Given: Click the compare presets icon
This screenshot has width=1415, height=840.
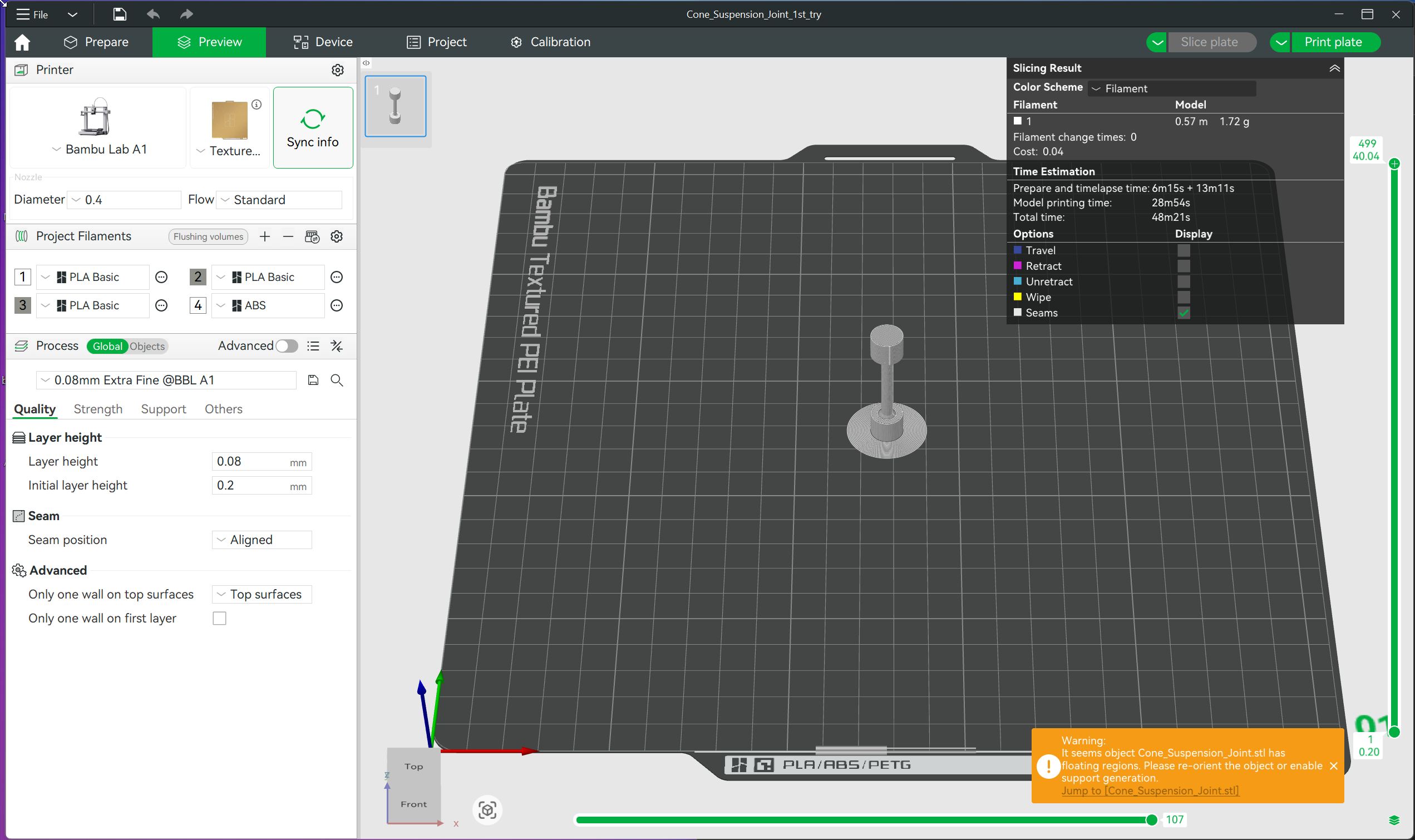Looking at the screenshot, I should [337, 346].
